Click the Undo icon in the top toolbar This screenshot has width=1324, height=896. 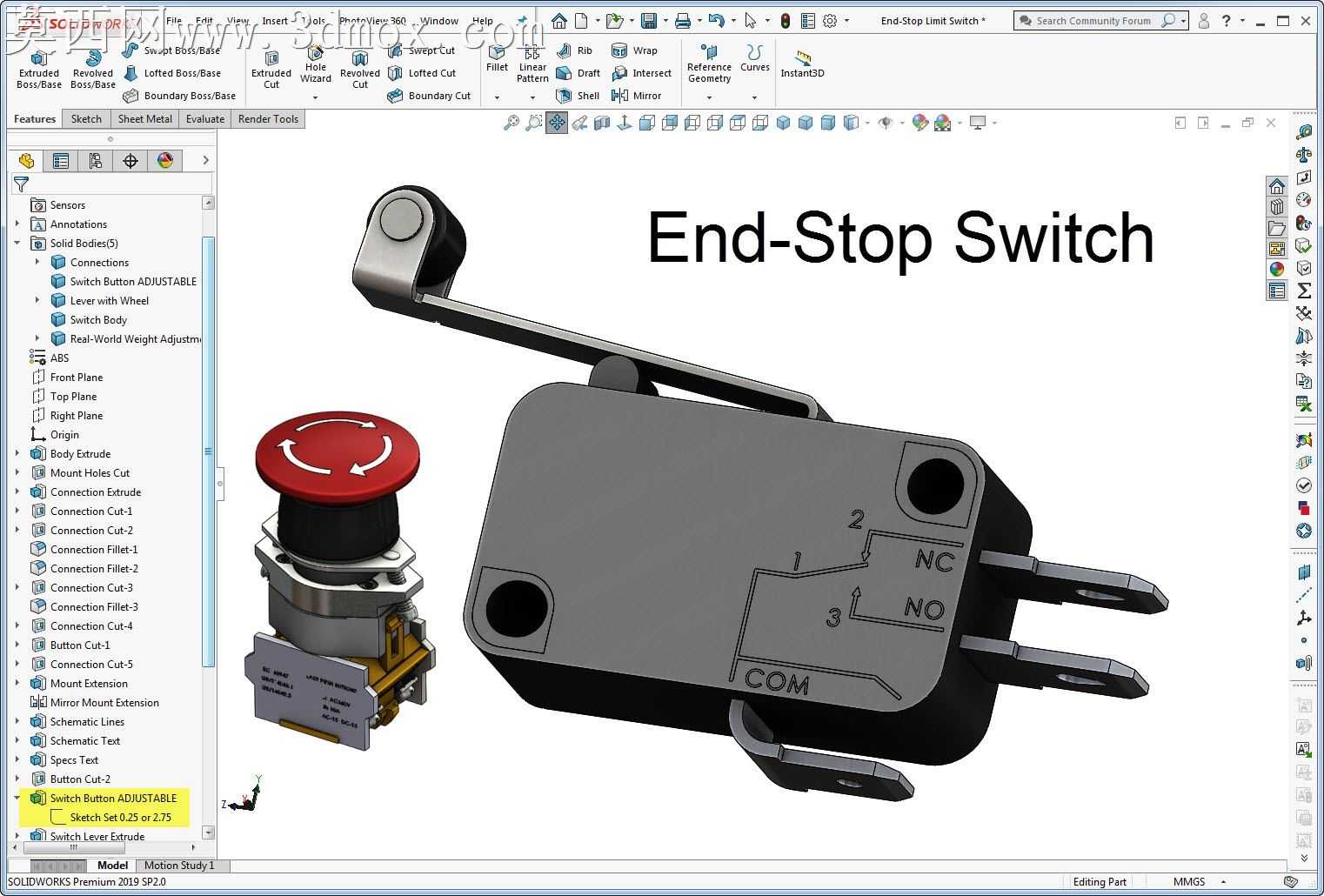point(716,21)
